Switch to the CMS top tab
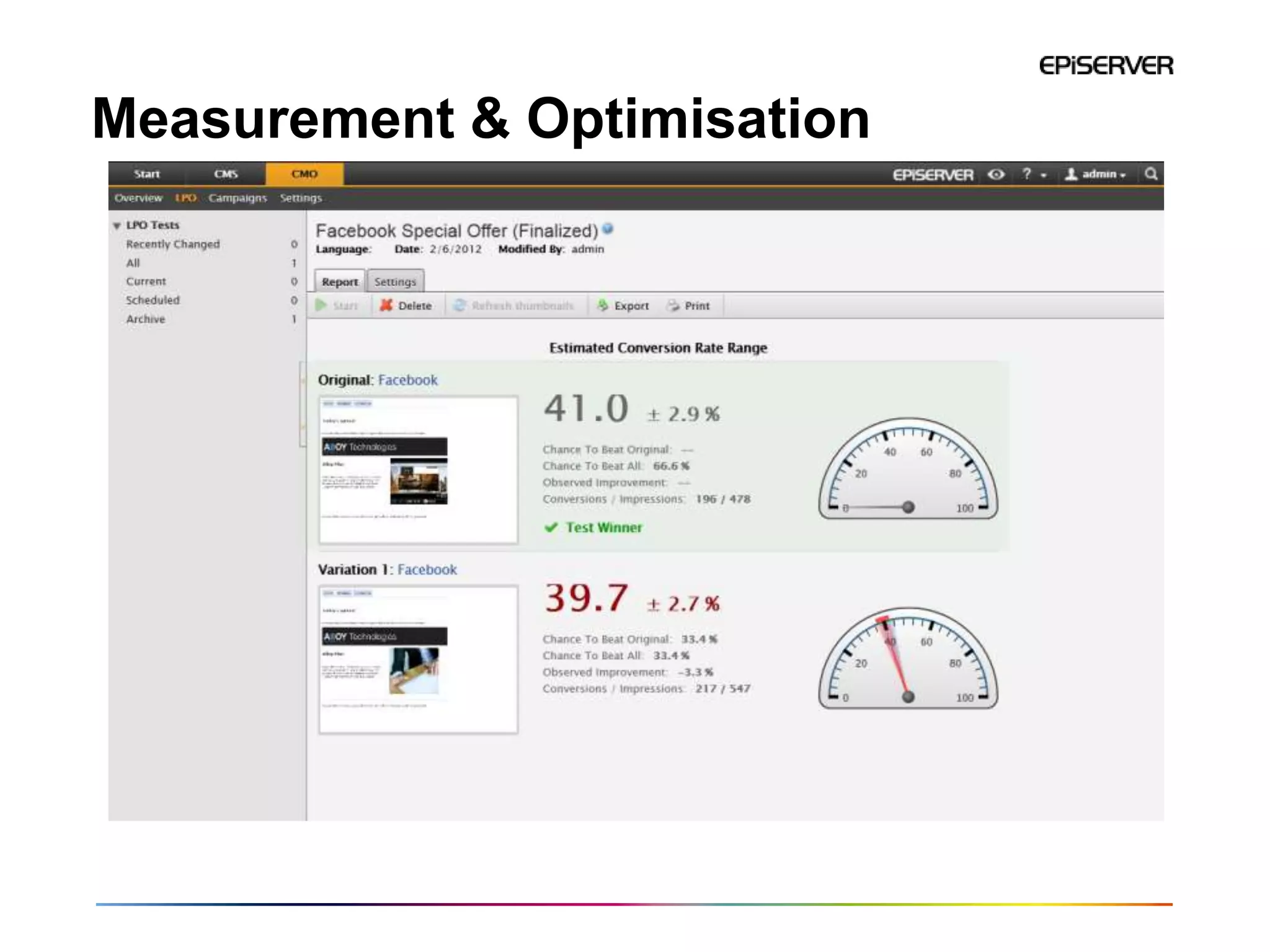Image resolution: width=1270 pixels, height=952 pixels. [226, 174]
